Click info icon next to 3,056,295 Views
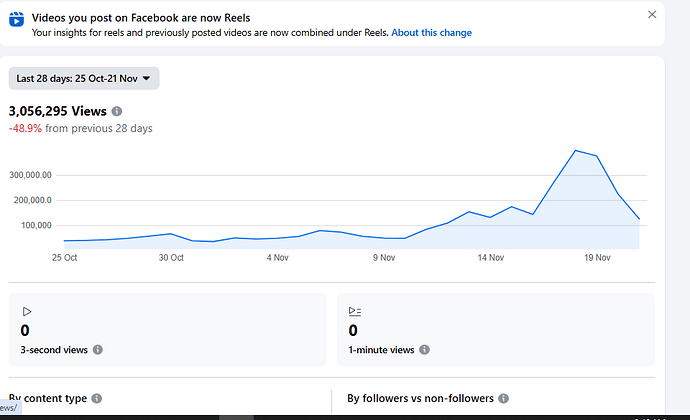This screenshot has width=690, height=420. point(117,112)
